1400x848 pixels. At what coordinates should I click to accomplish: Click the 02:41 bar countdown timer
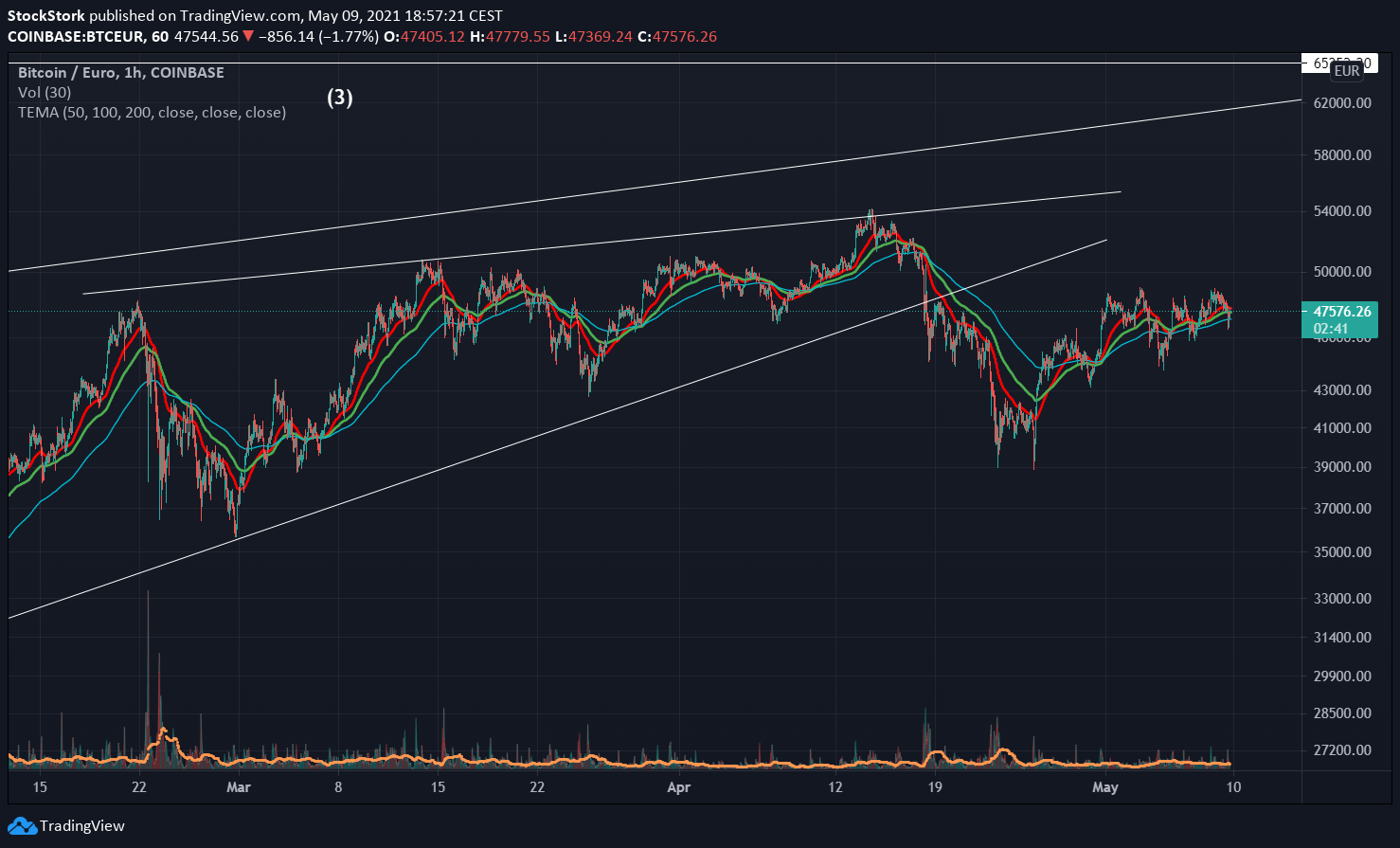point(1330,329)
